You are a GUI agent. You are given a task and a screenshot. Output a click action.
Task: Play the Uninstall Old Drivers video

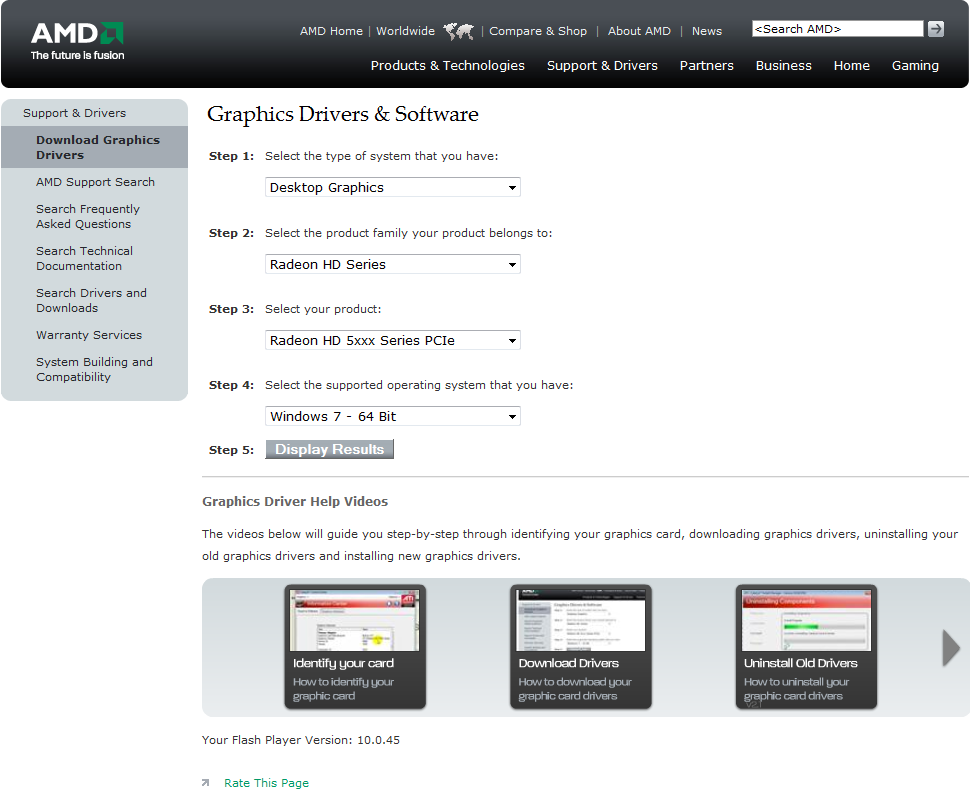(806, 646)
